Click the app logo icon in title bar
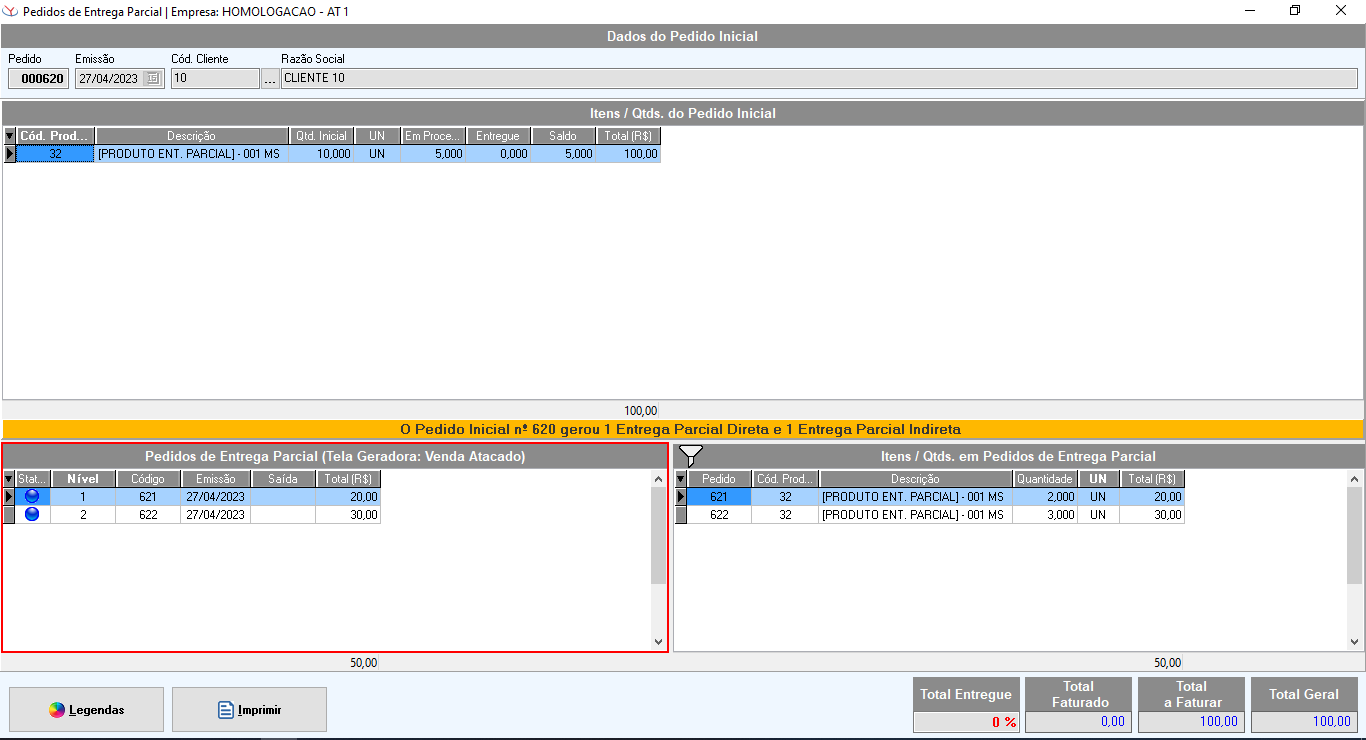1366x740 pixels. (11, 11)
